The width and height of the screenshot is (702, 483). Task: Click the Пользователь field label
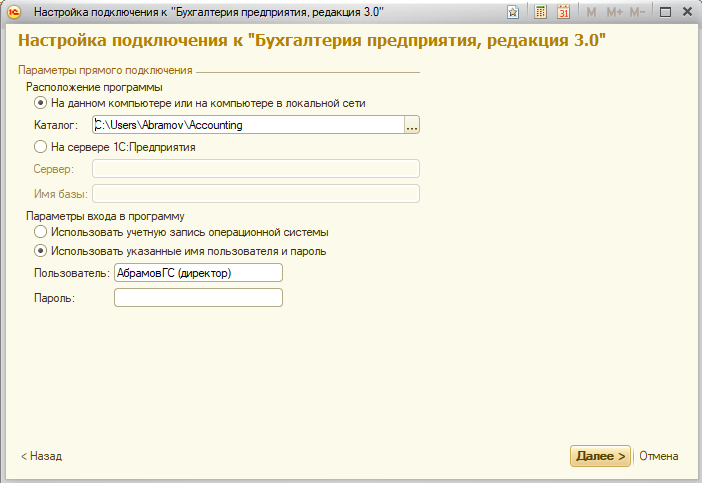click(72, 273)
